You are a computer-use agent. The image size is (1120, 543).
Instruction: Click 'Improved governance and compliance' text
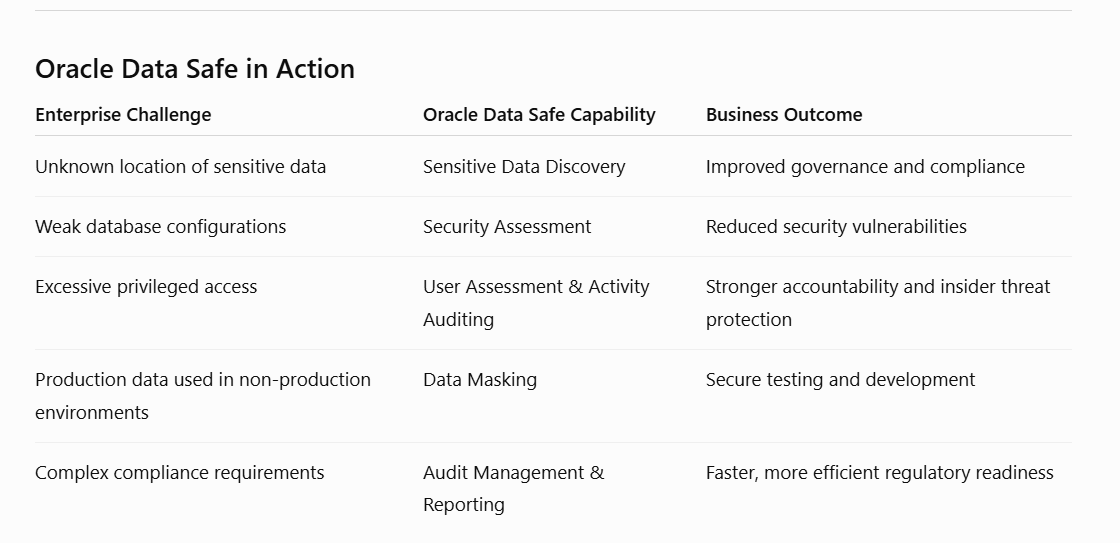(865, 166)
